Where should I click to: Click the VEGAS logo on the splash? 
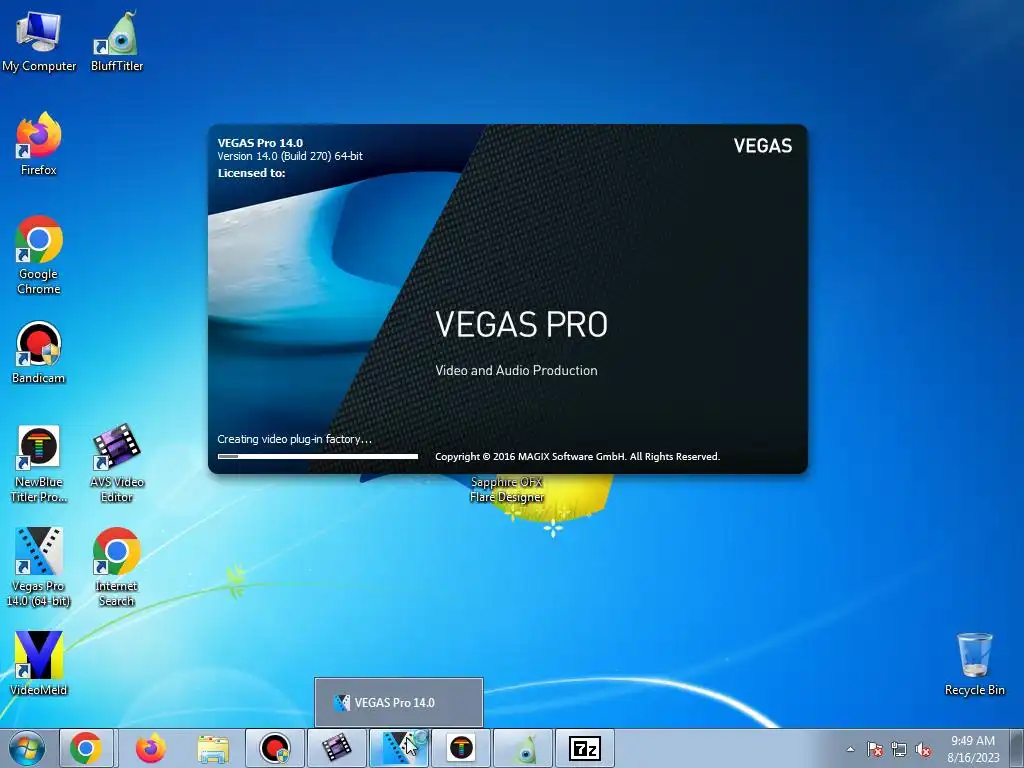(762, 146)
